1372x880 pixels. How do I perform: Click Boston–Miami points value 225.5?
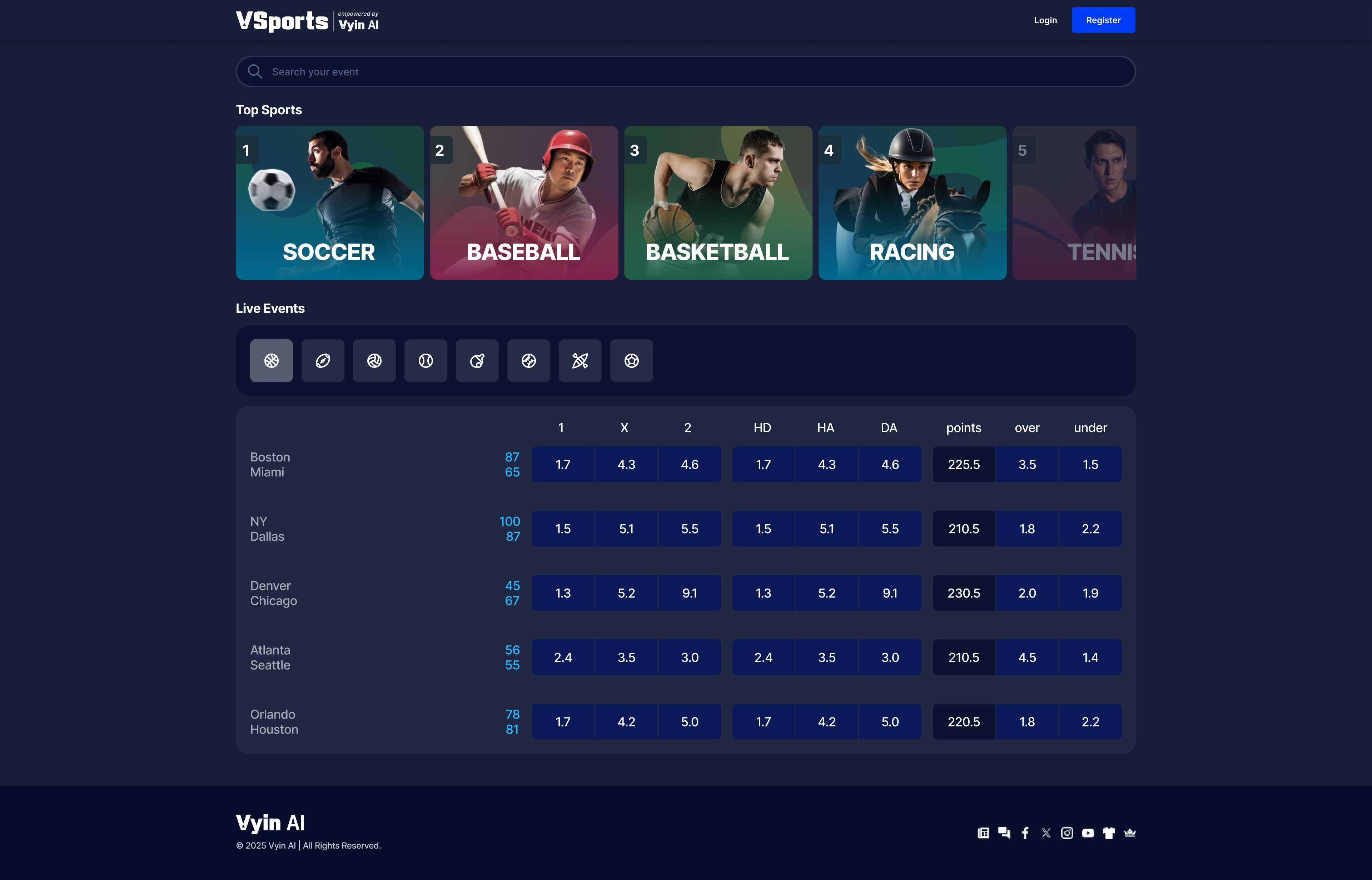click(x=964, y=465)
